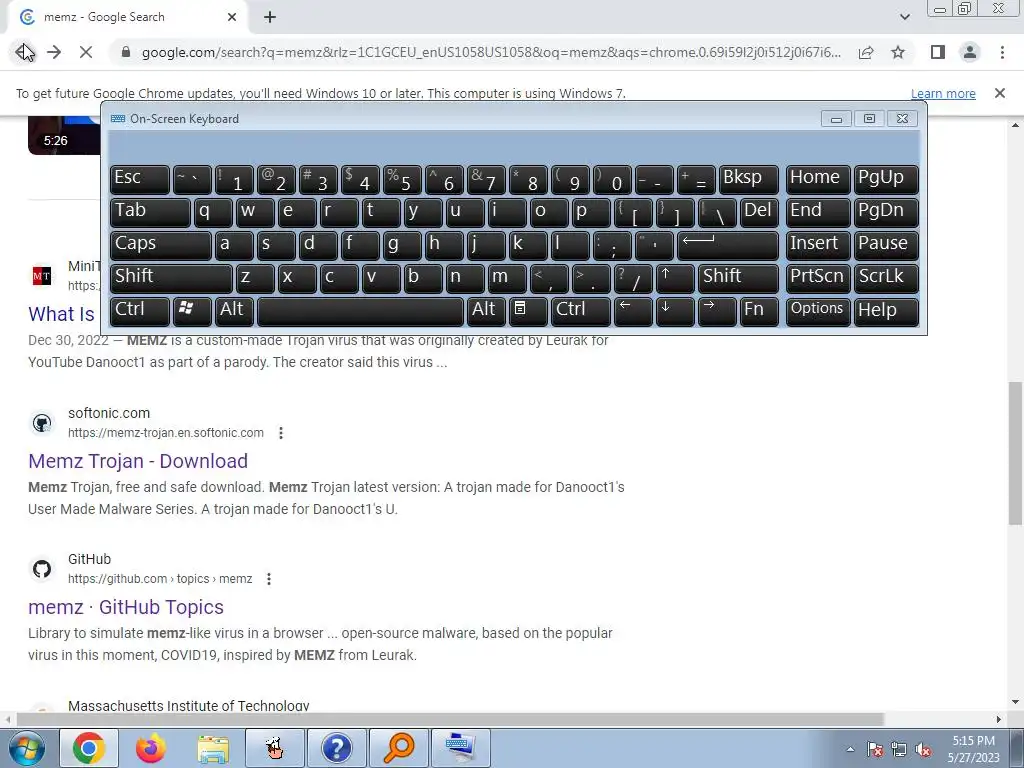Click Chrome's forward navigation arrow
1024x768 pixels.
[x=54, y=52]
